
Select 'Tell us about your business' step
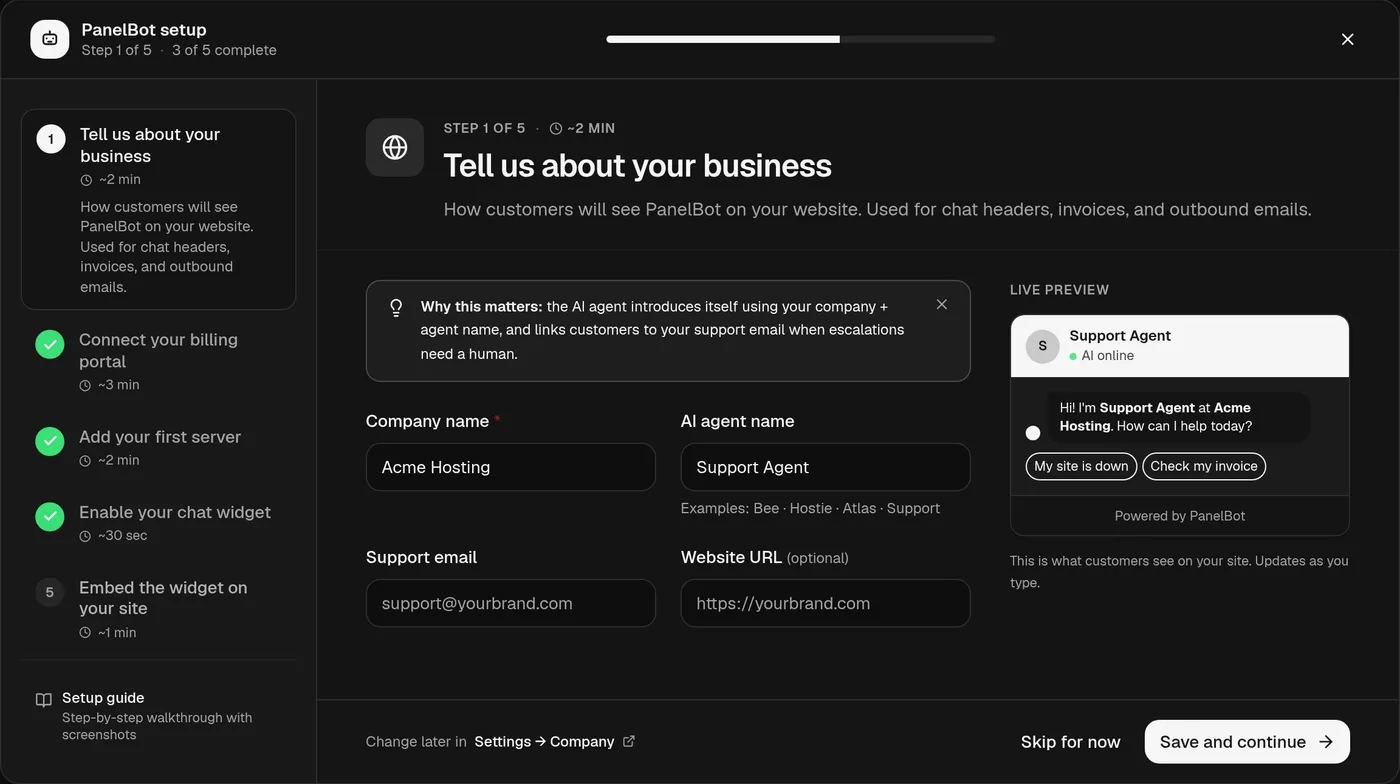click(x=158, y=209)
